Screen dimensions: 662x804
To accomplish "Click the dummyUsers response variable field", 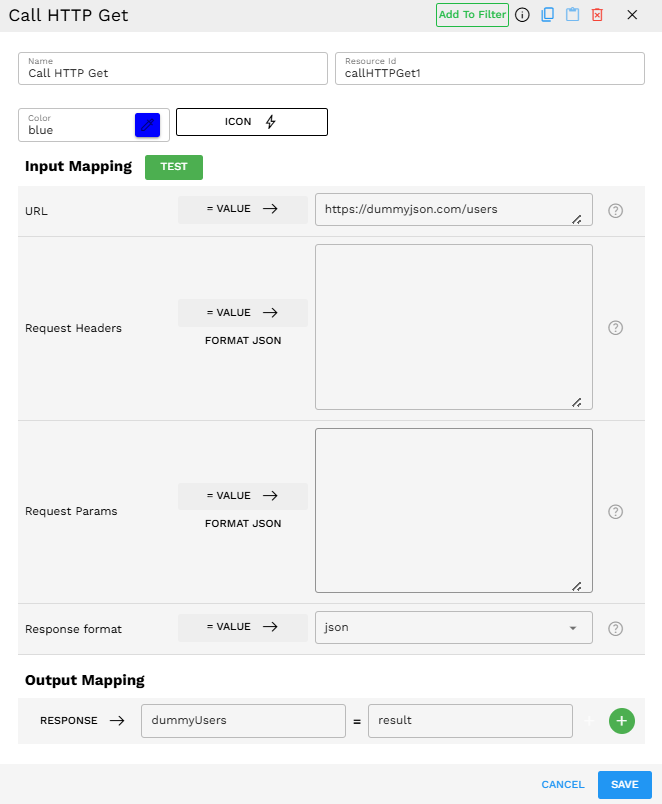I will pyautogui.click(x=241, y=720).
